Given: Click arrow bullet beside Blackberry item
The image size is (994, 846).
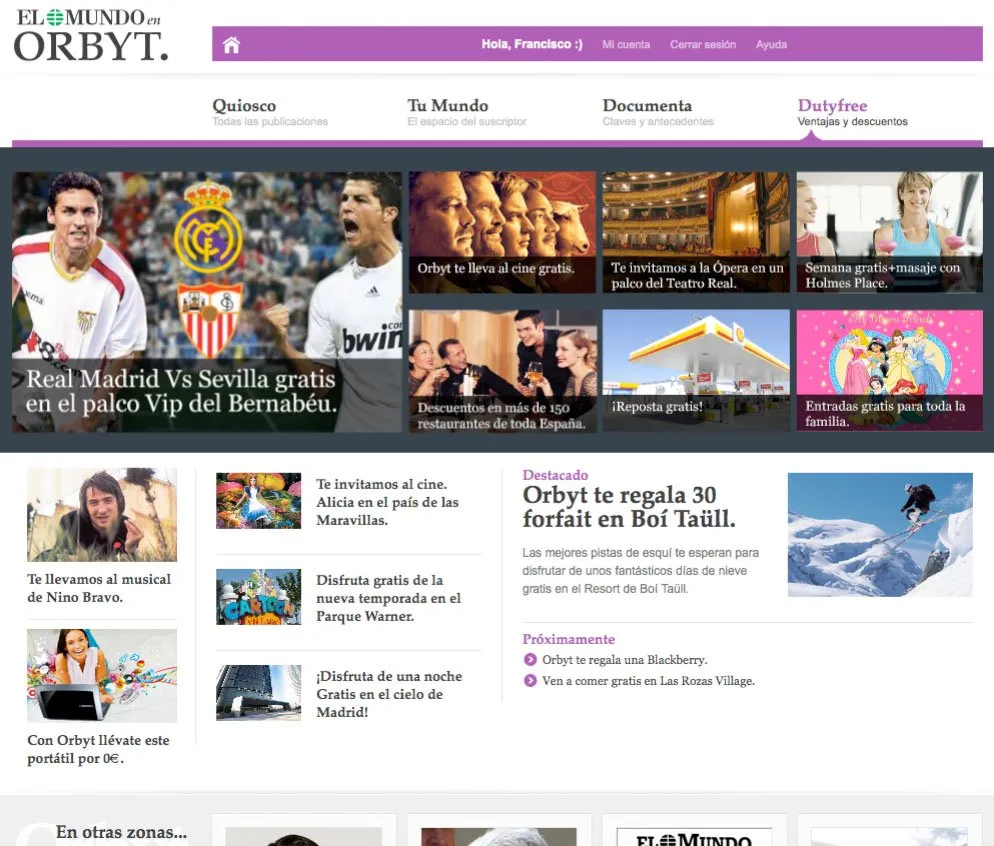Looking at the screenshot, I should tap(530, 660).
